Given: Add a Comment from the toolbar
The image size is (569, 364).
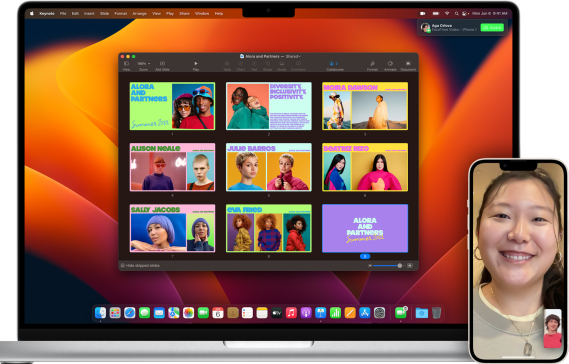Looking at the screenshot, I should 298,65.
